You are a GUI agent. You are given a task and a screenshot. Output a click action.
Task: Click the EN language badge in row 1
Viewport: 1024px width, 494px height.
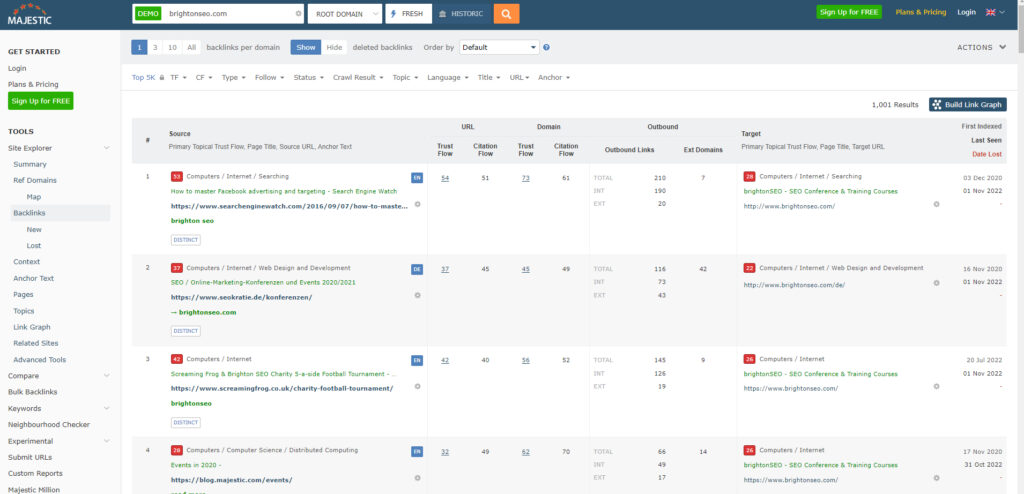(x=417, y=177)
